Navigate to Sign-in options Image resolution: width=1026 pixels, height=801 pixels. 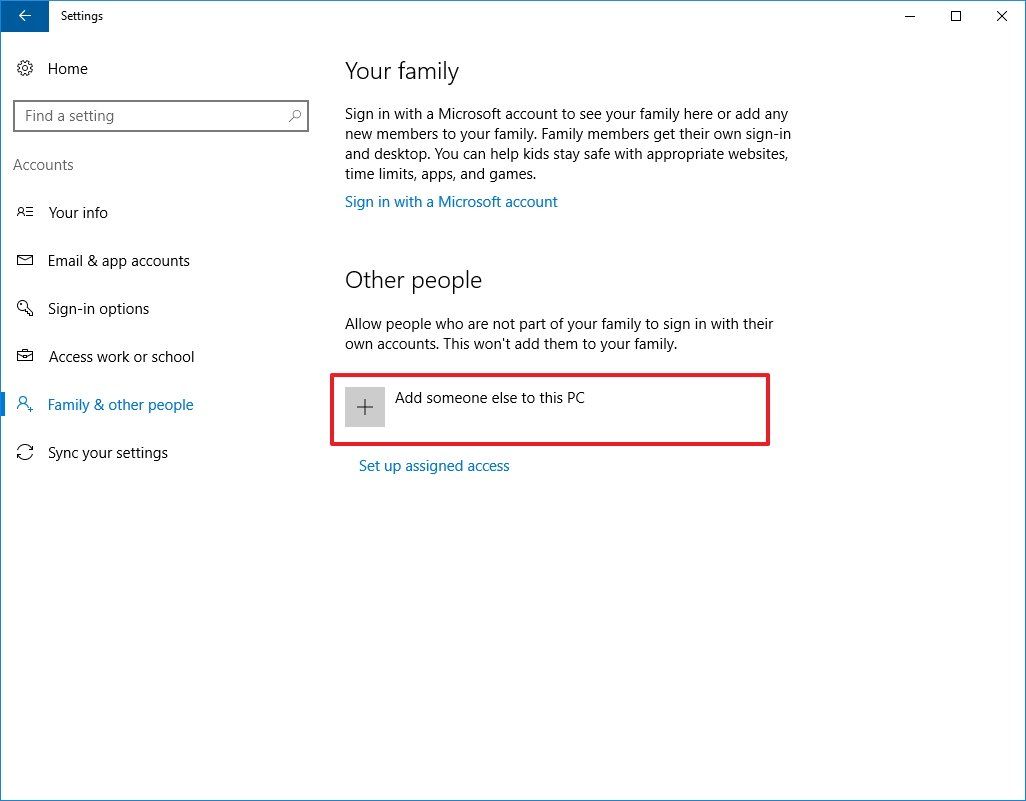pyautogui.click(x=101, y=308)
